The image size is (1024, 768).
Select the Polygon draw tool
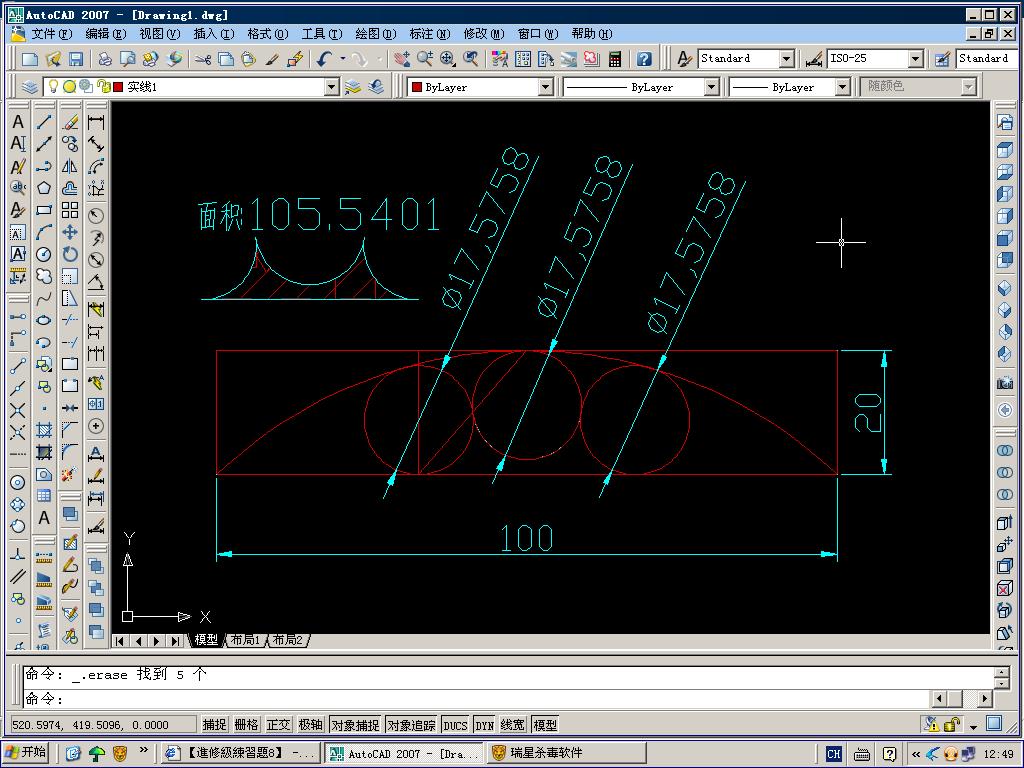click(x=44, y=188)
